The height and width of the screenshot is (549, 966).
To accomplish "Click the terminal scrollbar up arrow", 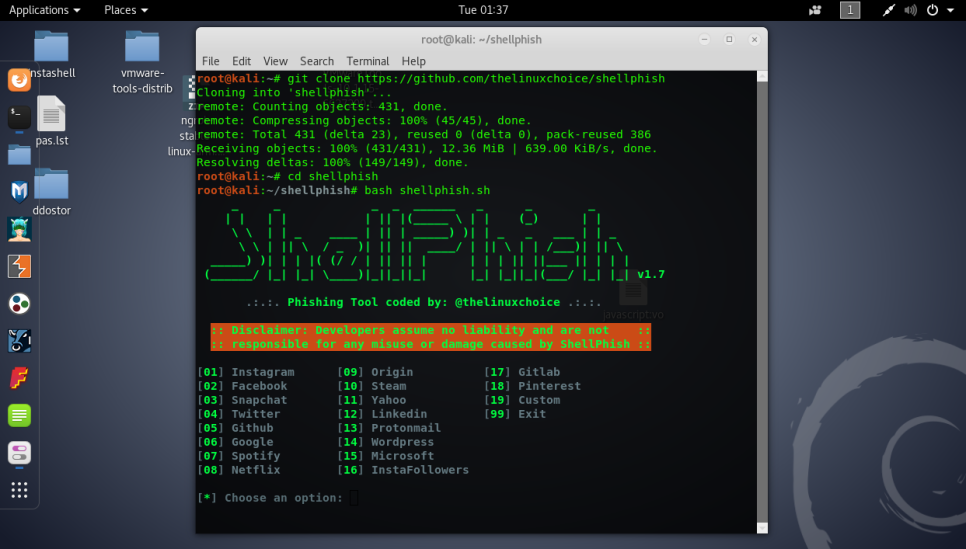I will 762,76.
